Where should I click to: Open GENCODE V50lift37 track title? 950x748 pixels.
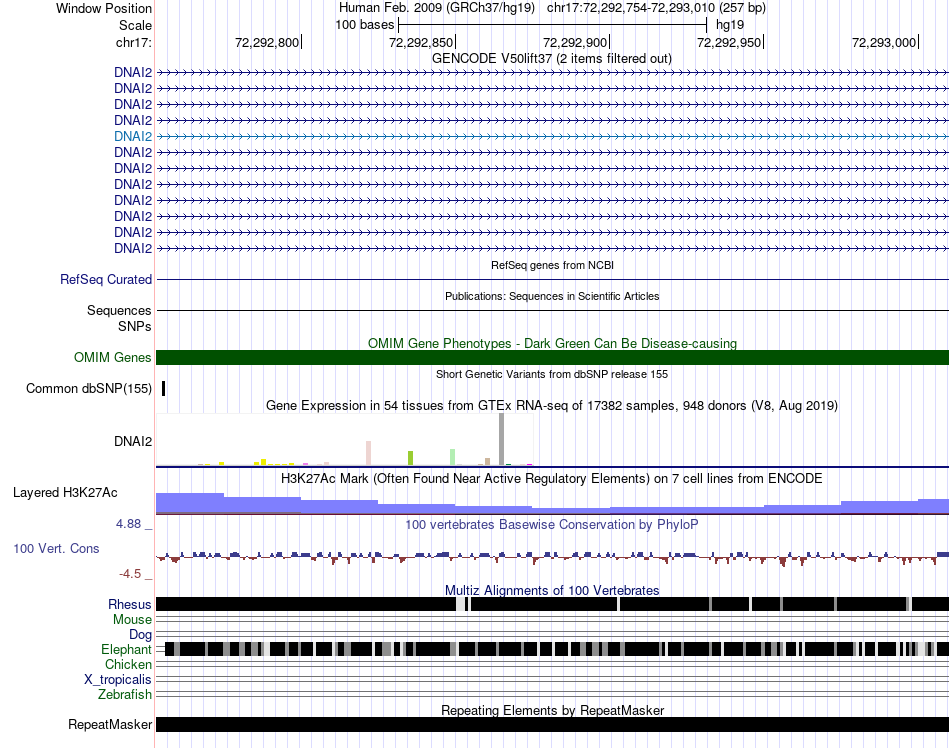(551, 59)
